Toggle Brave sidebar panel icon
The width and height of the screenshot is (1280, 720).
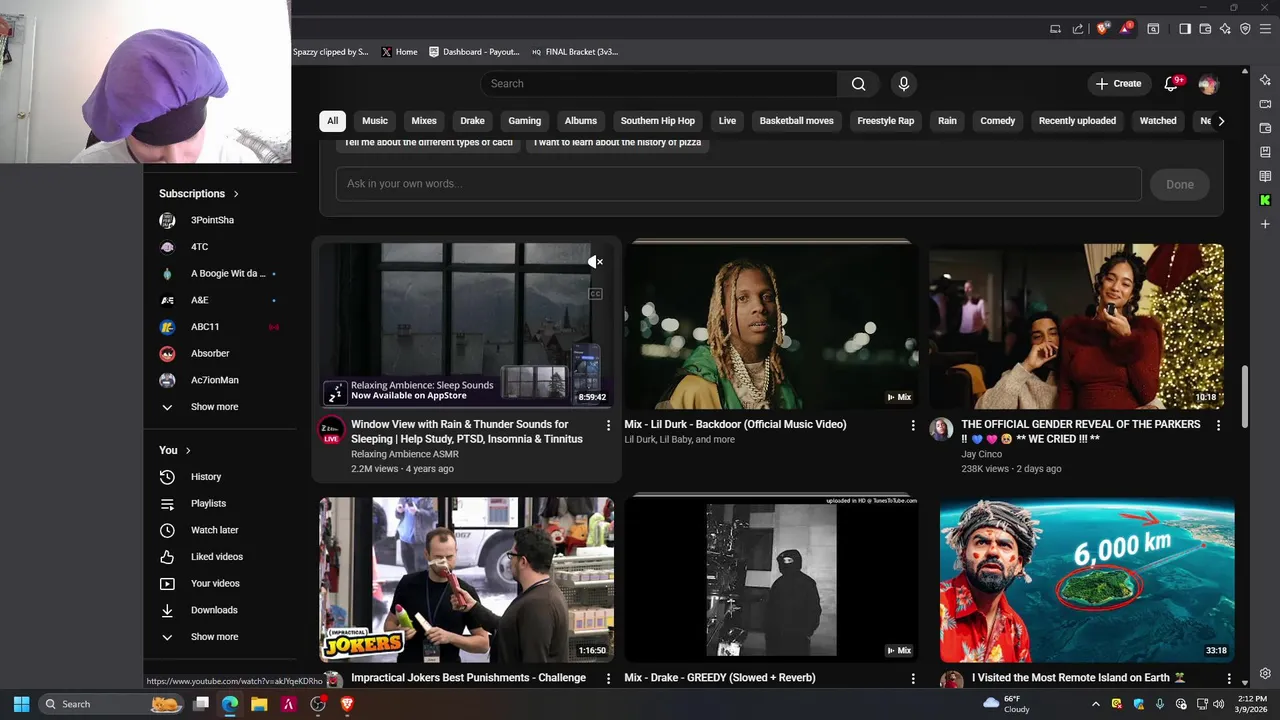coord(1185,29)
